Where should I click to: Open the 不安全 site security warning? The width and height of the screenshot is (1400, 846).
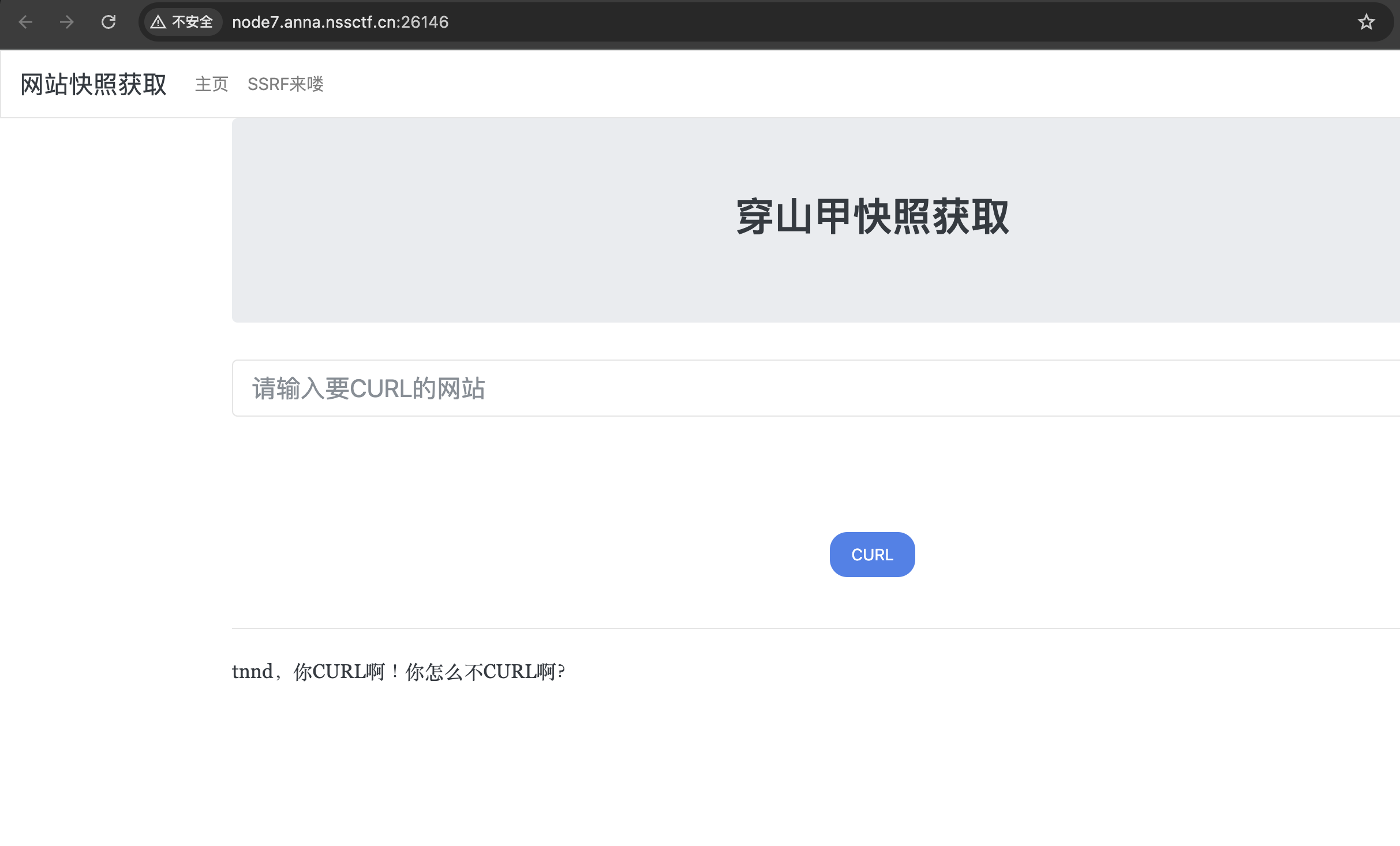tap(182, 22)
